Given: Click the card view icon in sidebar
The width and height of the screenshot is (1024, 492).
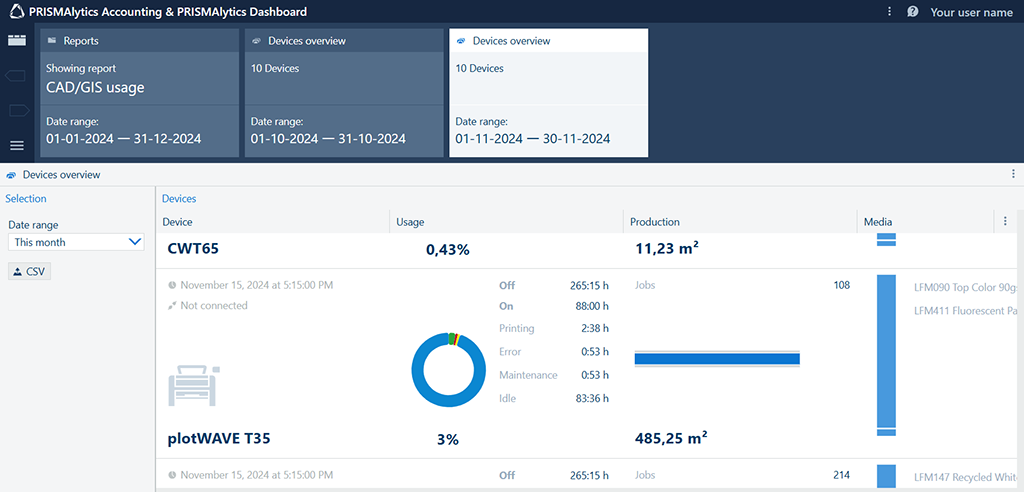Looking at the screenshot, I should tap(16, 40).
